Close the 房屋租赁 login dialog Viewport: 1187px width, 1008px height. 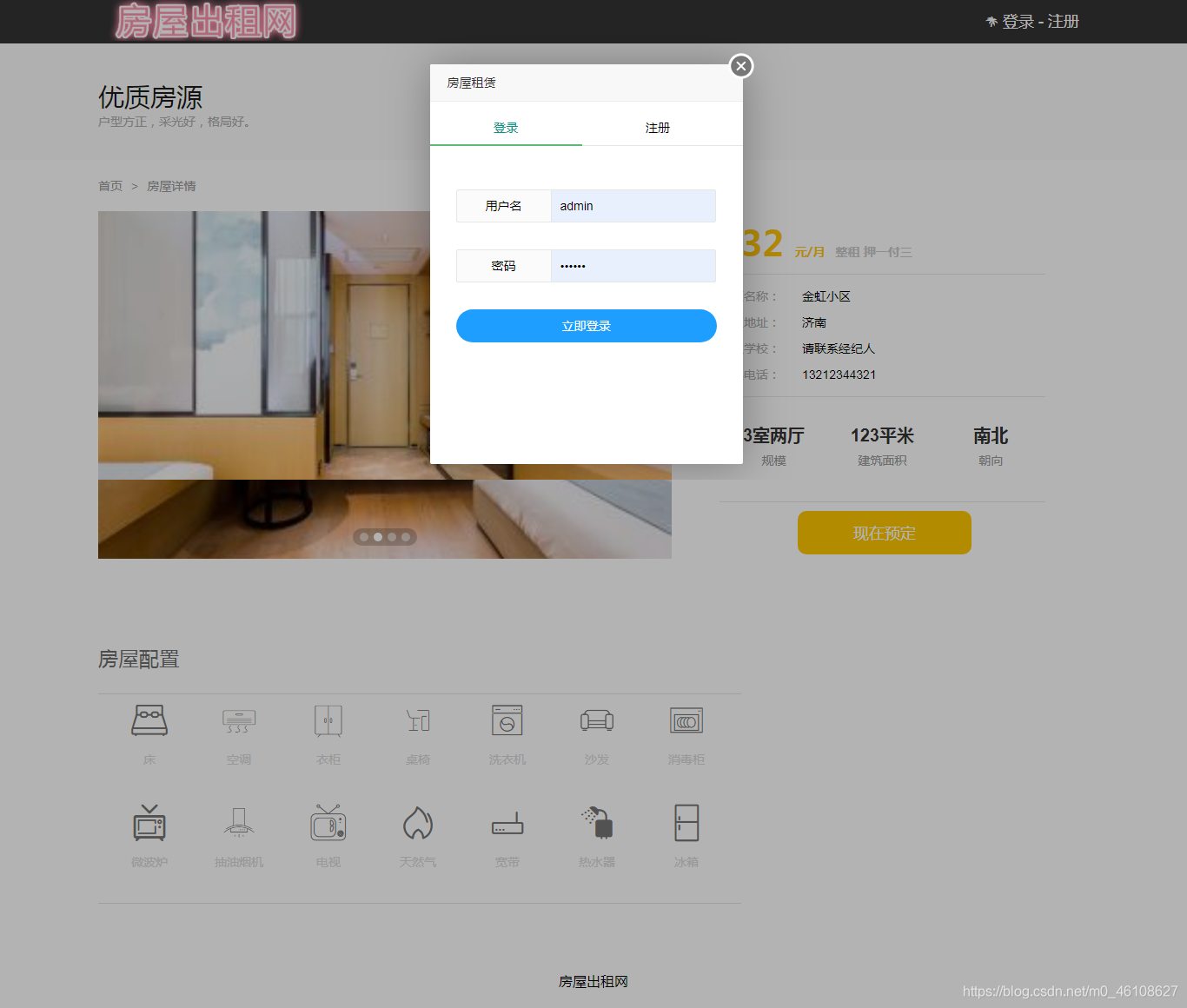(x=740, y=66)
